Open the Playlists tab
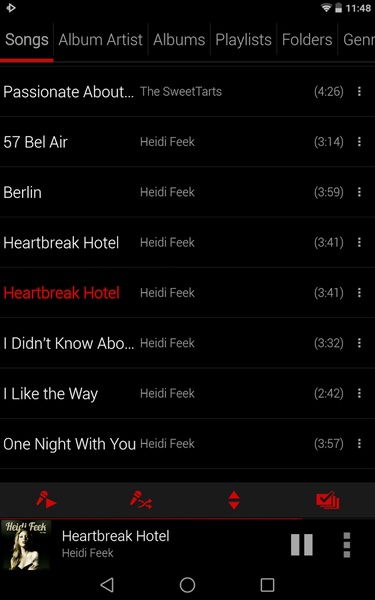 (243, 40)
